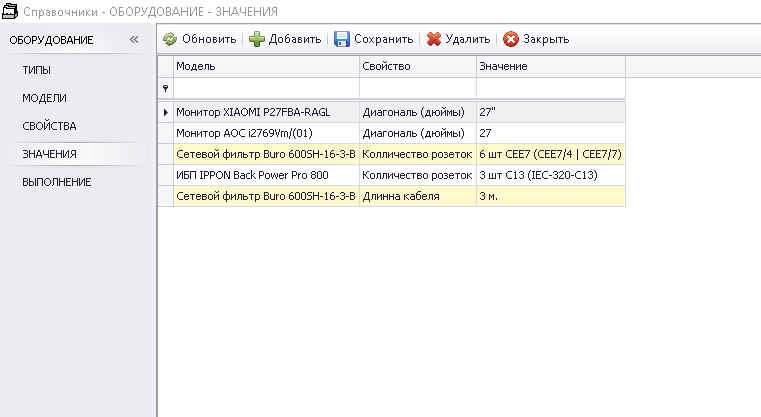Open the СВОЙСТВА section
Viewport: 761px width, 417px height.
pos(49,126)
